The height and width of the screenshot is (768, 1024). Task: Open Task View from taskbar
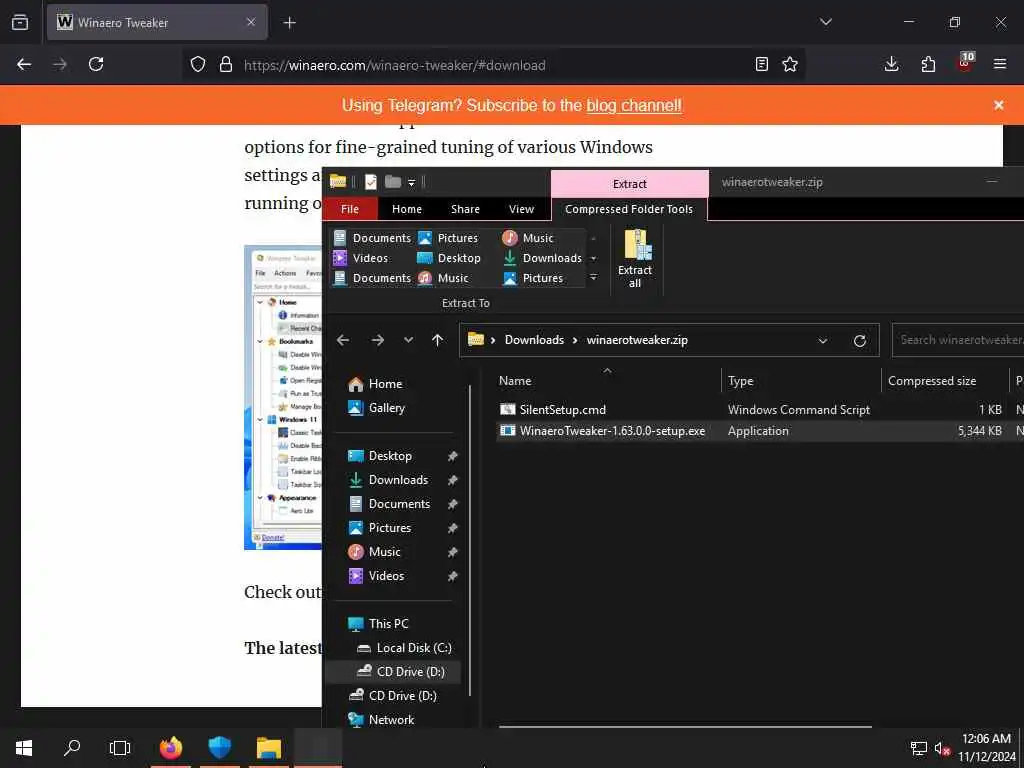pos(120,747)
